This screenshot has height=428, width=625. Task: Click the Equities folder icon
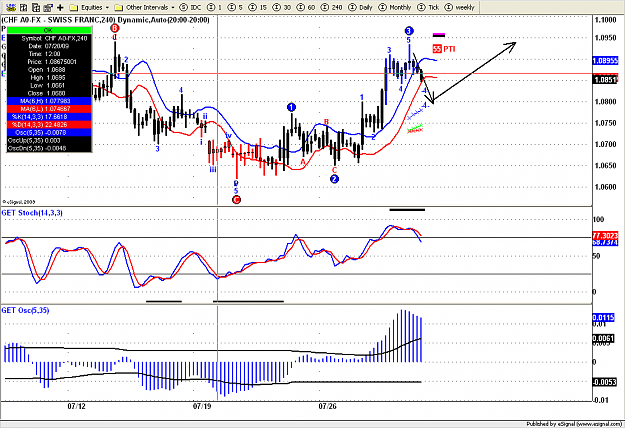(74, 7)
